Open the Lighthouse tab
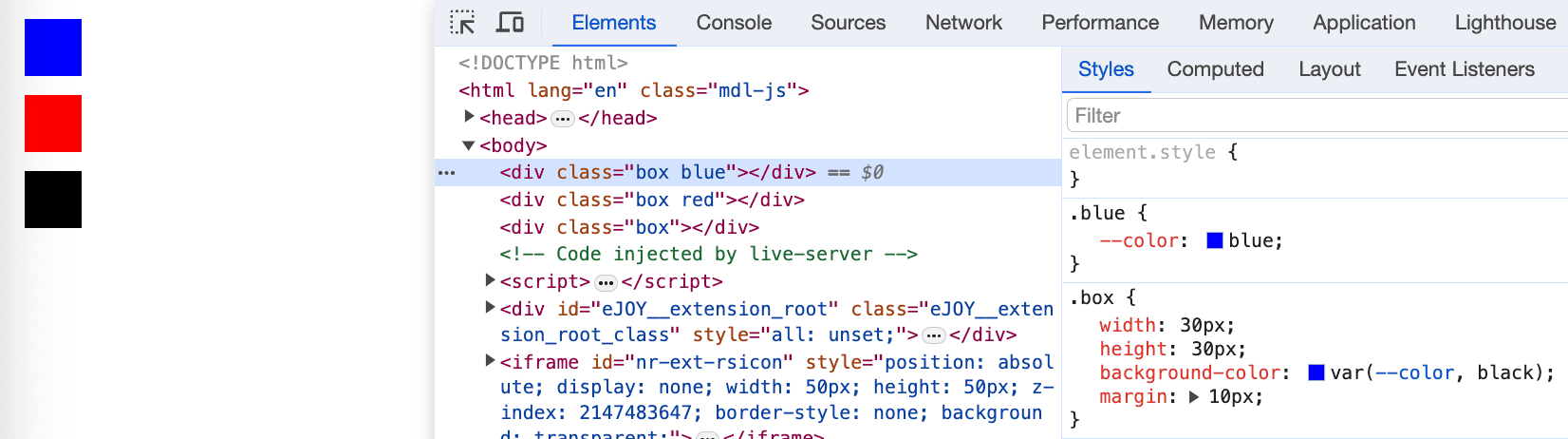Viewport: 1568px width, 439px height. [x=1504, y=23]
